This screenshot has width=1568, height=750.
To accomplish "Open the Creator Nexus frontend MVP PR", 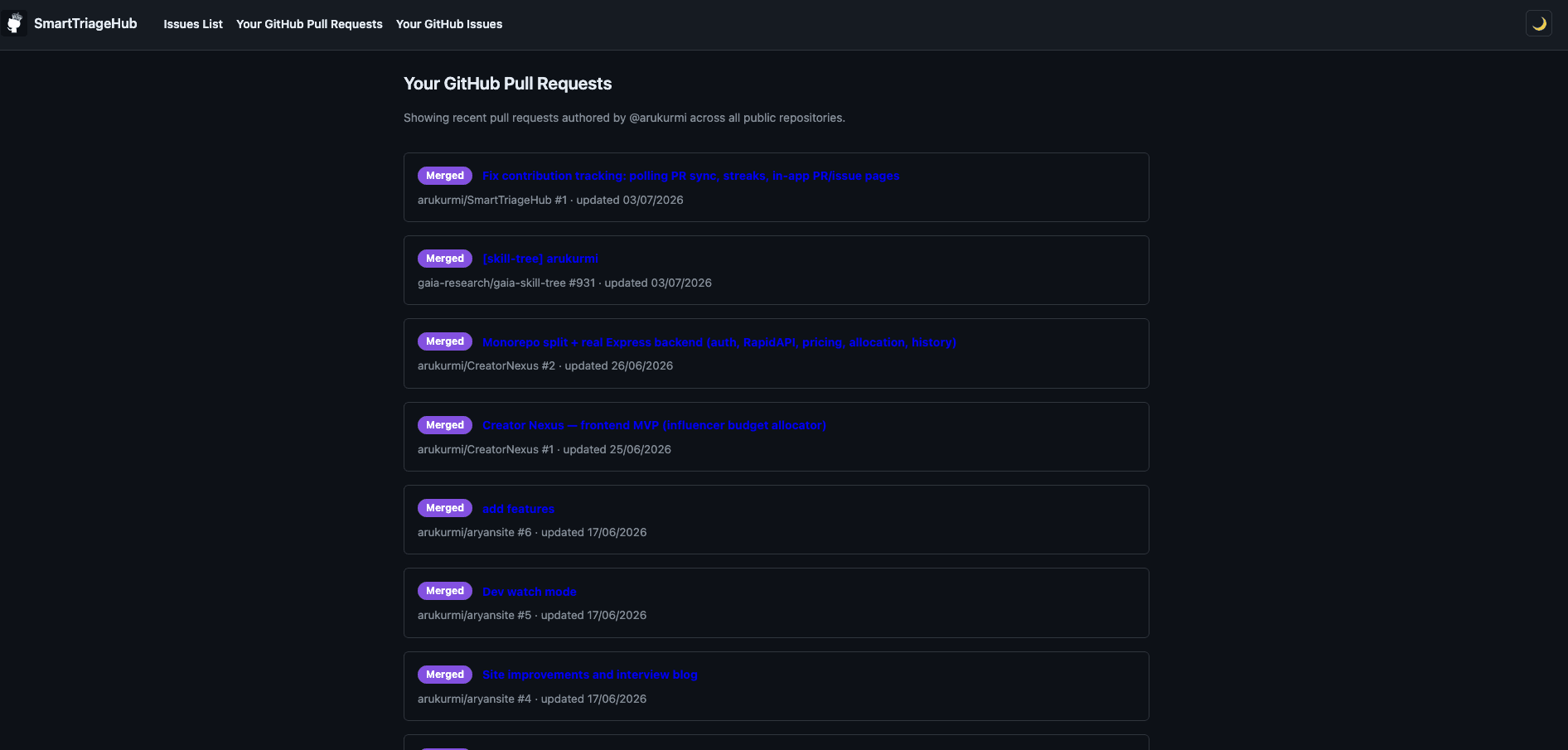I will [654, 425].
